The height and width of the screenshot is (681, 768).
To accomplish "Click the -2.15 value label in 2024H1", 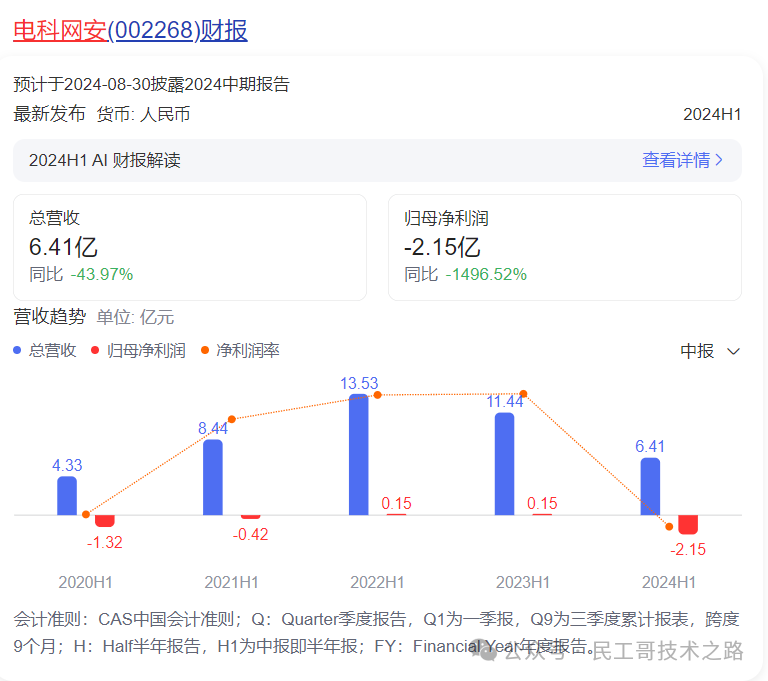I will point(688,549).
